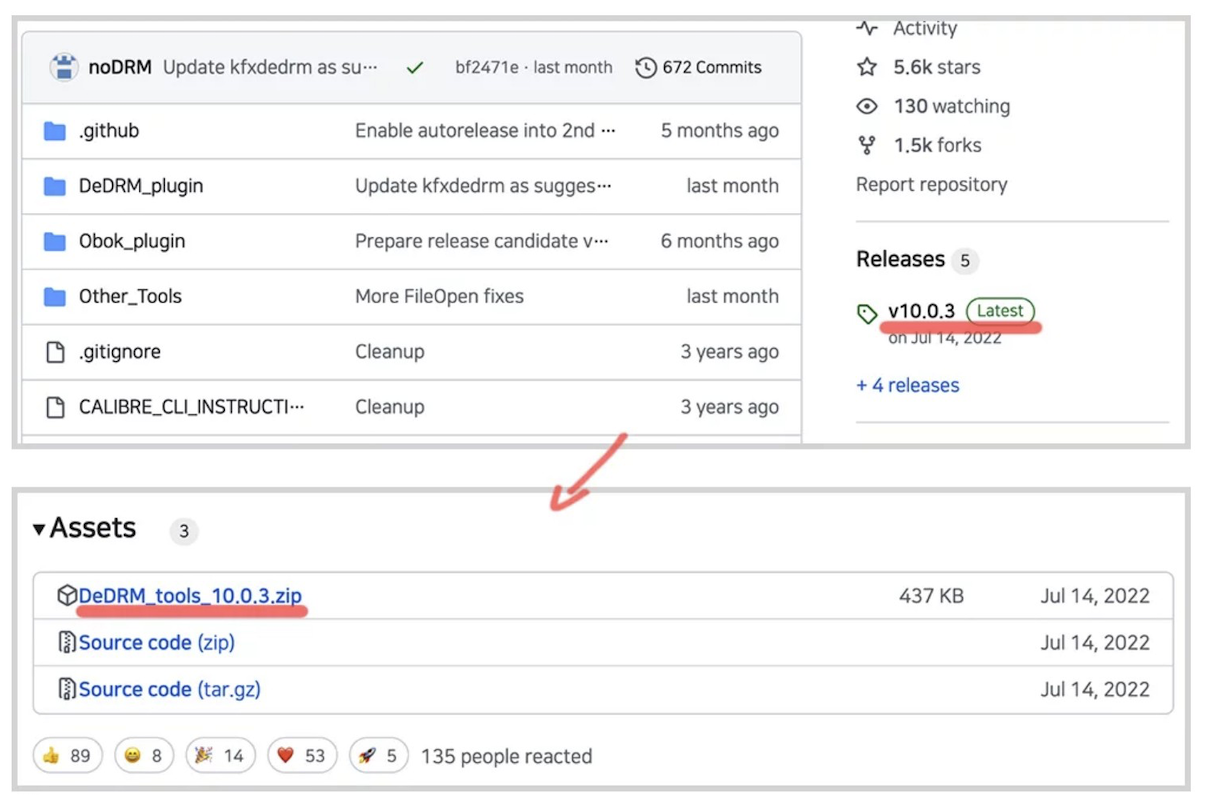Click the fork icon beside 1.5k forks
1206x810 pixels.
pyautogui.click(x=867, y=145)
